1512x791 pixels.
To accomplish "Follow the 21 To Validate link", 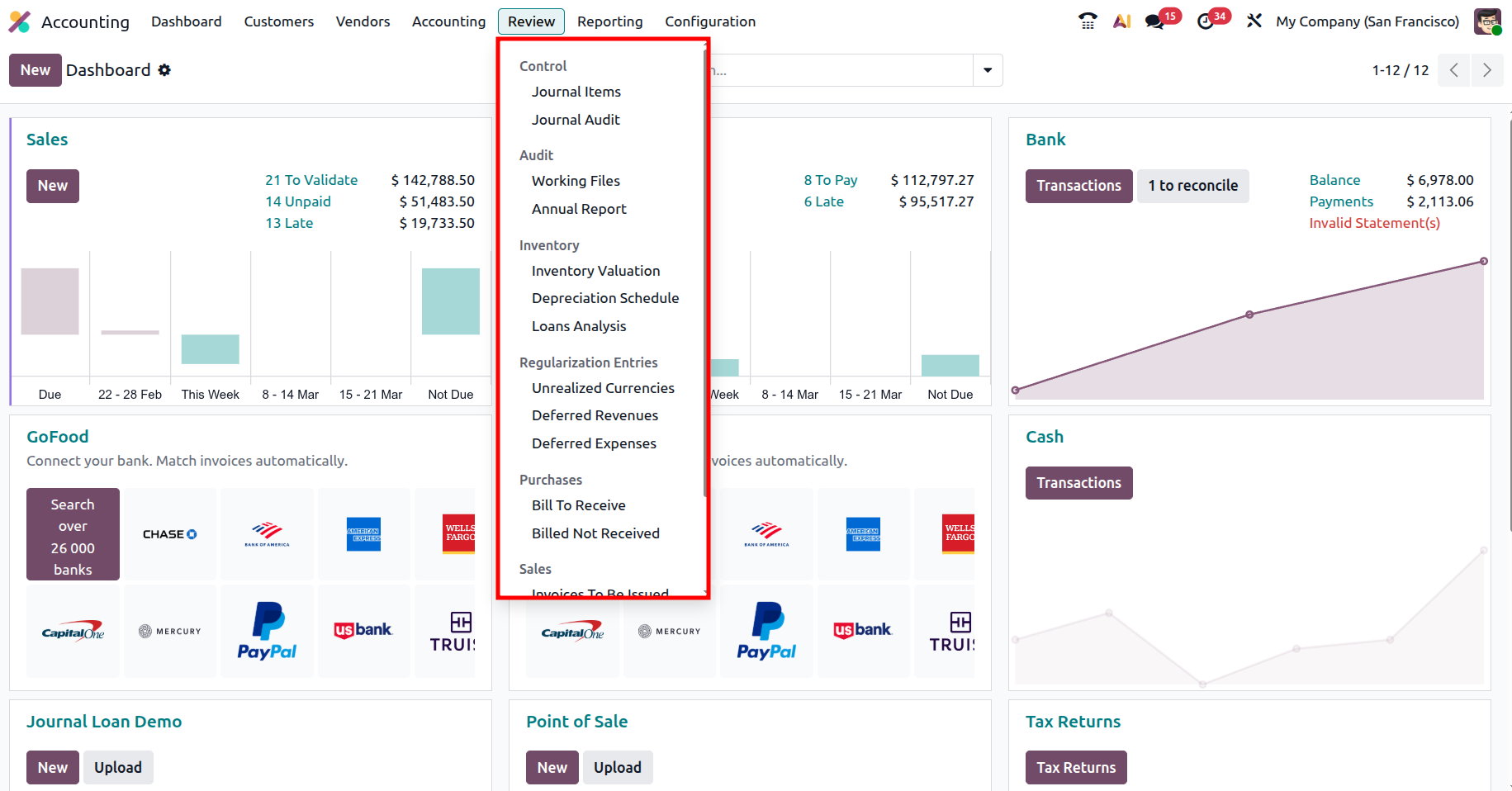I will pyautogui.click(x=311, y=180).
